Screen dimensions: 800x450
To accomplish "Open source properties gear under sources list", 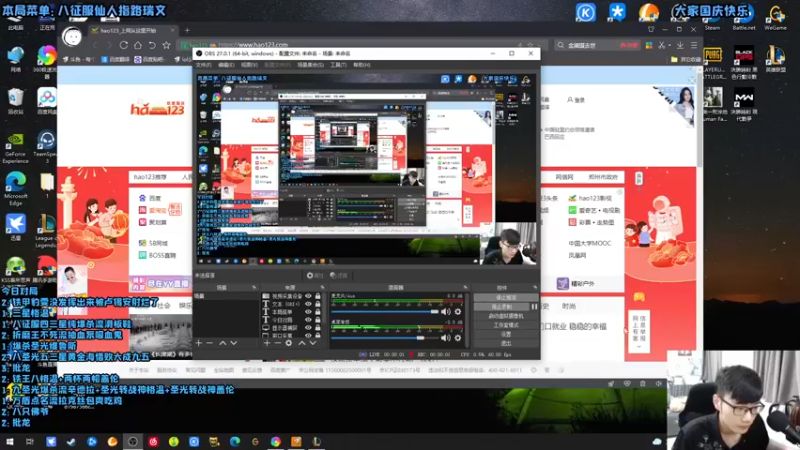I will coord(289,343).
